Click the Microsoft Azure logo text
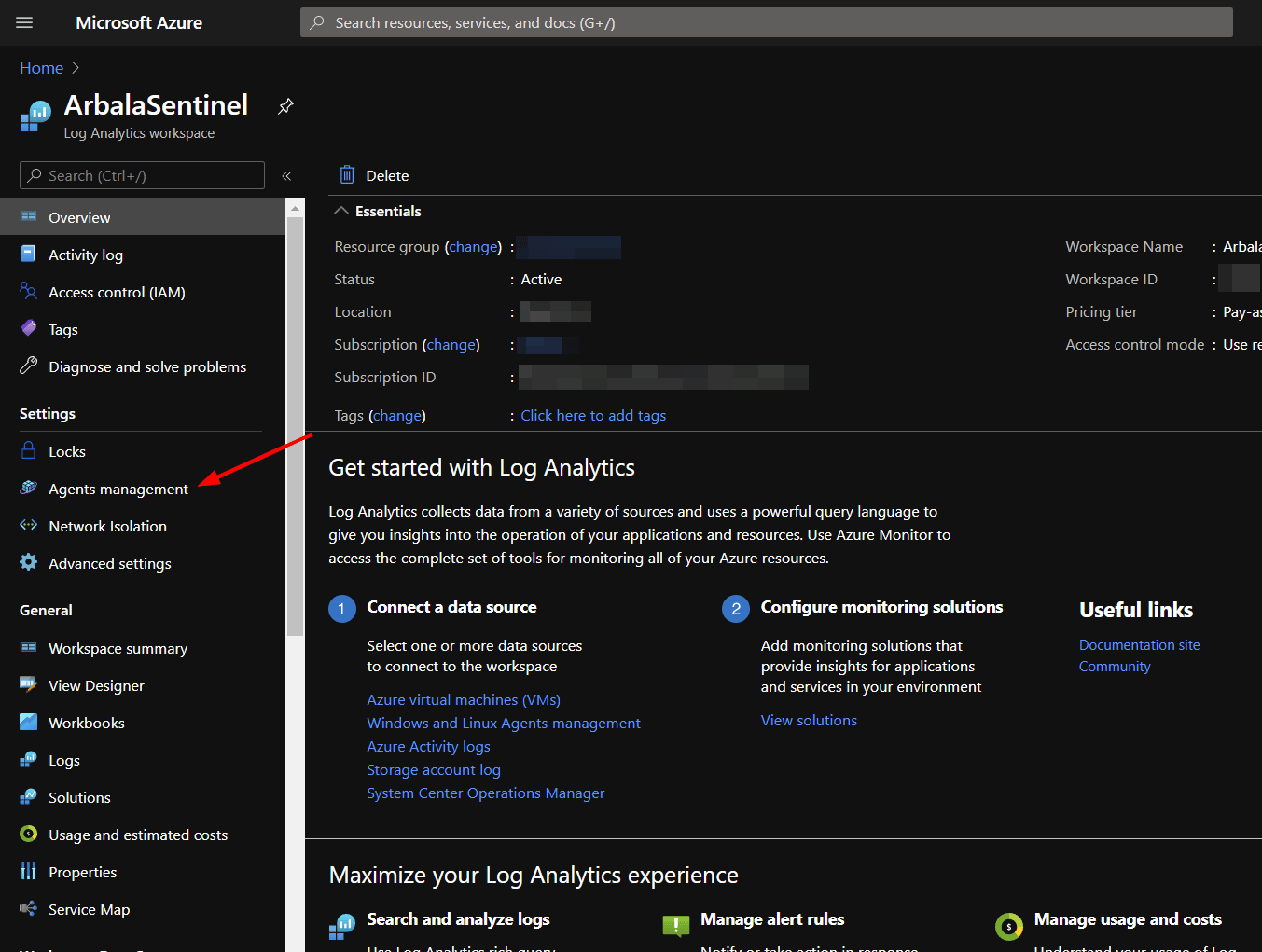The image size is (1262, 952). click(x=139, y=22)
